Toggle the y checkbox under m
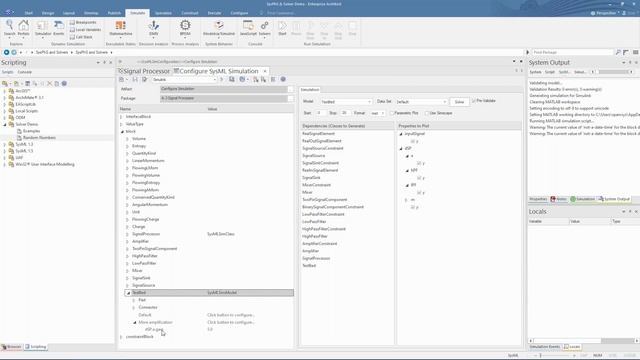640x360 pixels. 413,207
